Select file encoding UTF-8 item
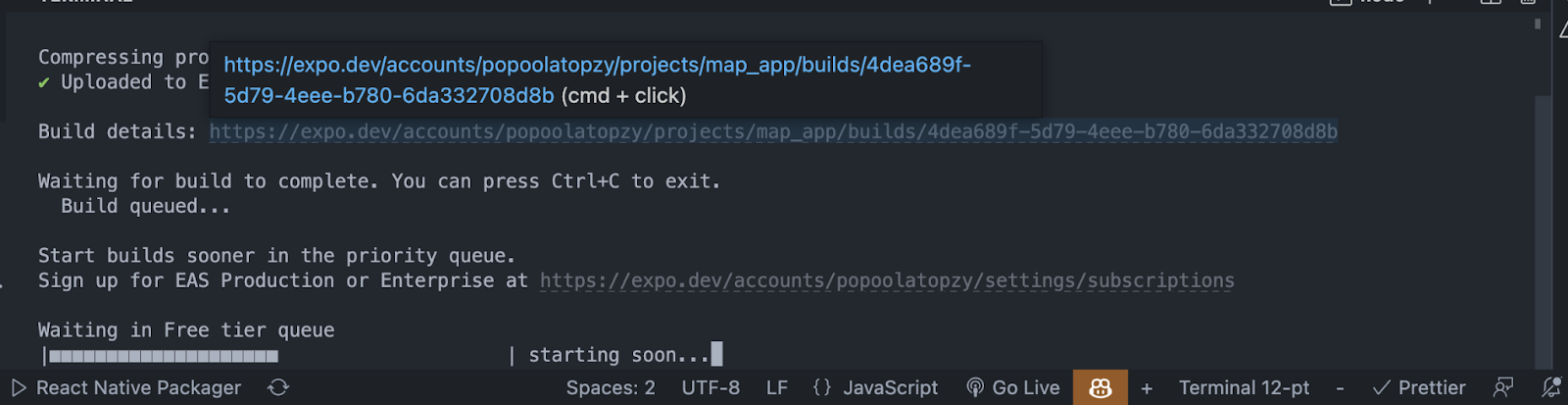This screenshot has height=405, width=1568. point(710,387)
